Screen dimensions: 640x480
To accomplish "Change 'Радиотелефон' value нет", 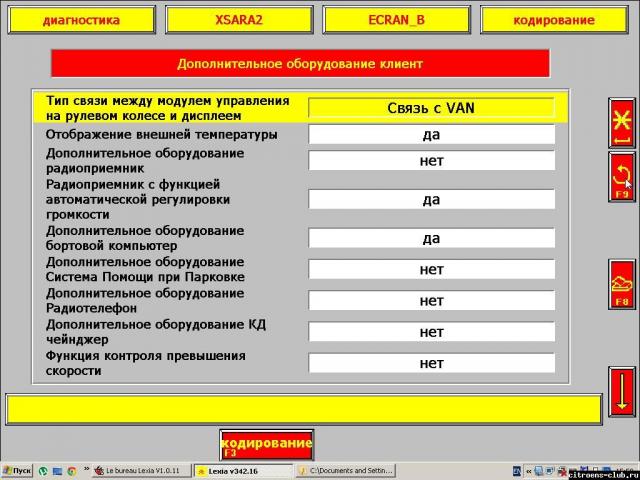I will click(x=431, y=300).
